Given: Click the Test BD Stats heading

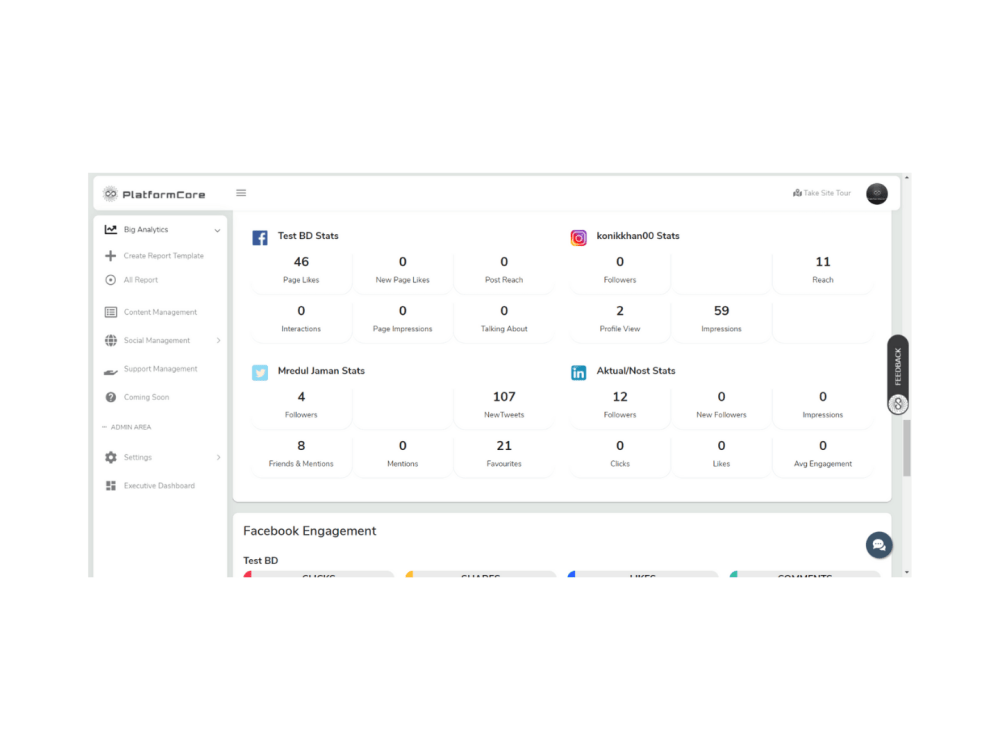Looking at the screenshot, I should click(x=308, y=236).
